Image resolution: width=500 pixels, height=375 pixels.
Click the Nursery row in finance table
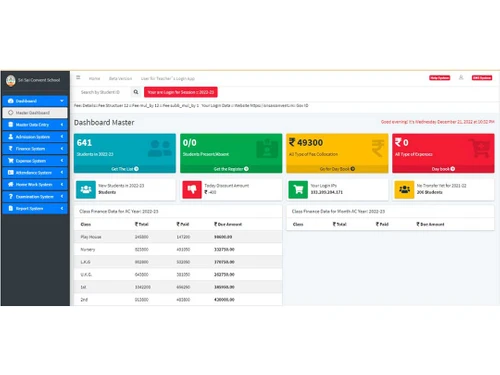pos(178,249)
